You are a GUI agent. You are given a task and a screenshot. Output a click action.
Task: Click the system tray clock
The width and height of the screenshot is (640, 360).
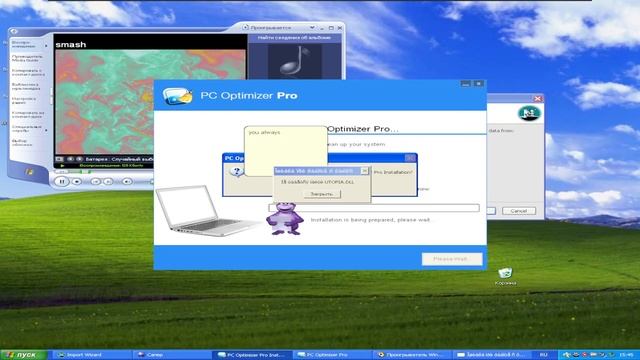coord(627,355)
